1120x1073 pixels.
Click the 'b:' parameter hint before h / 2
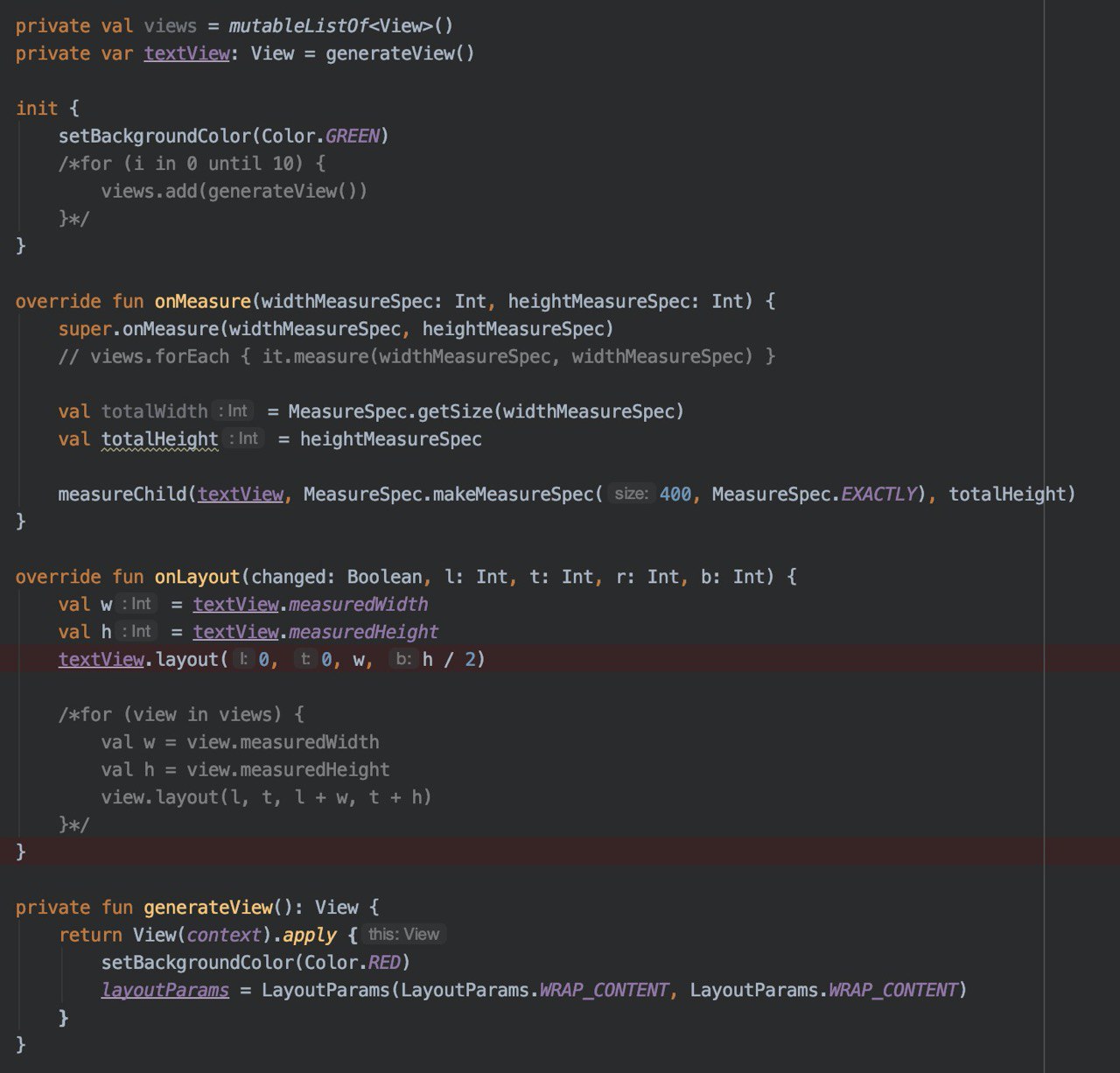coord(403,659)
